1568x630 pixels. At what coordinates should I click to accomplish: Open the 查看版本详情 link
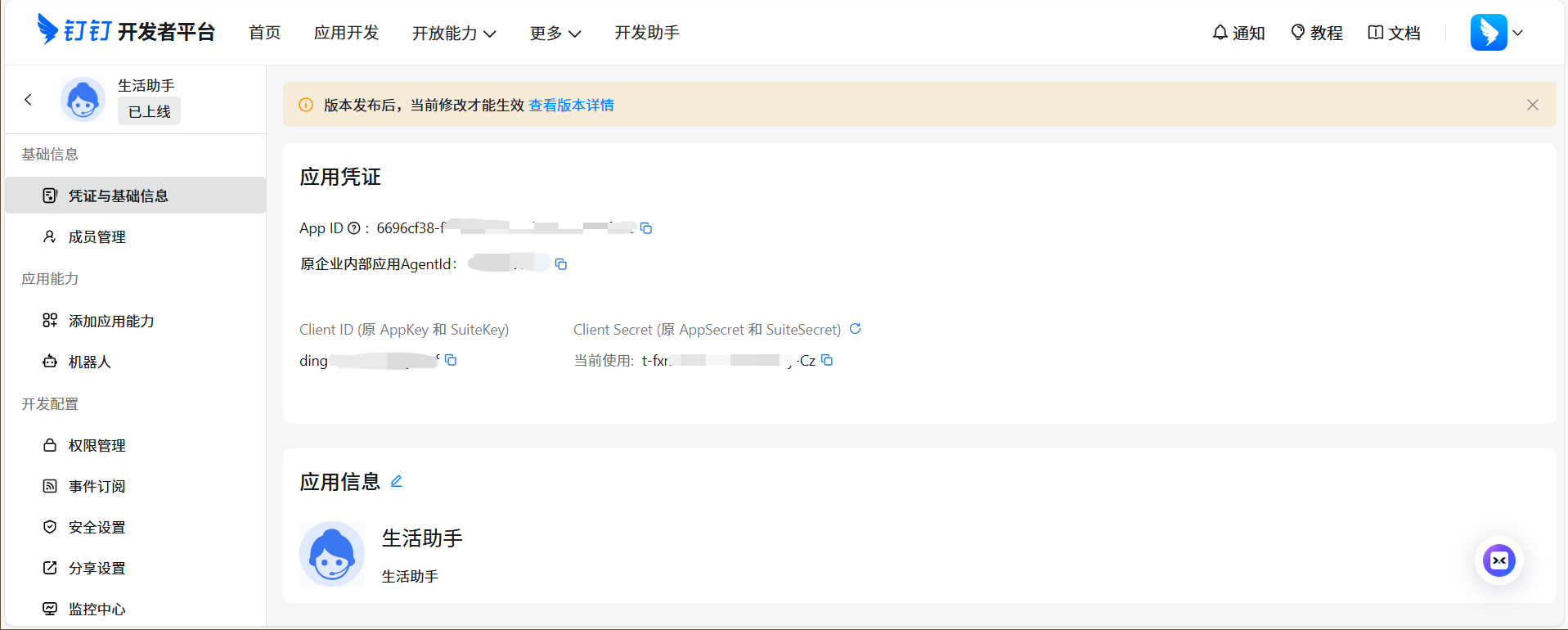(571, 105)
